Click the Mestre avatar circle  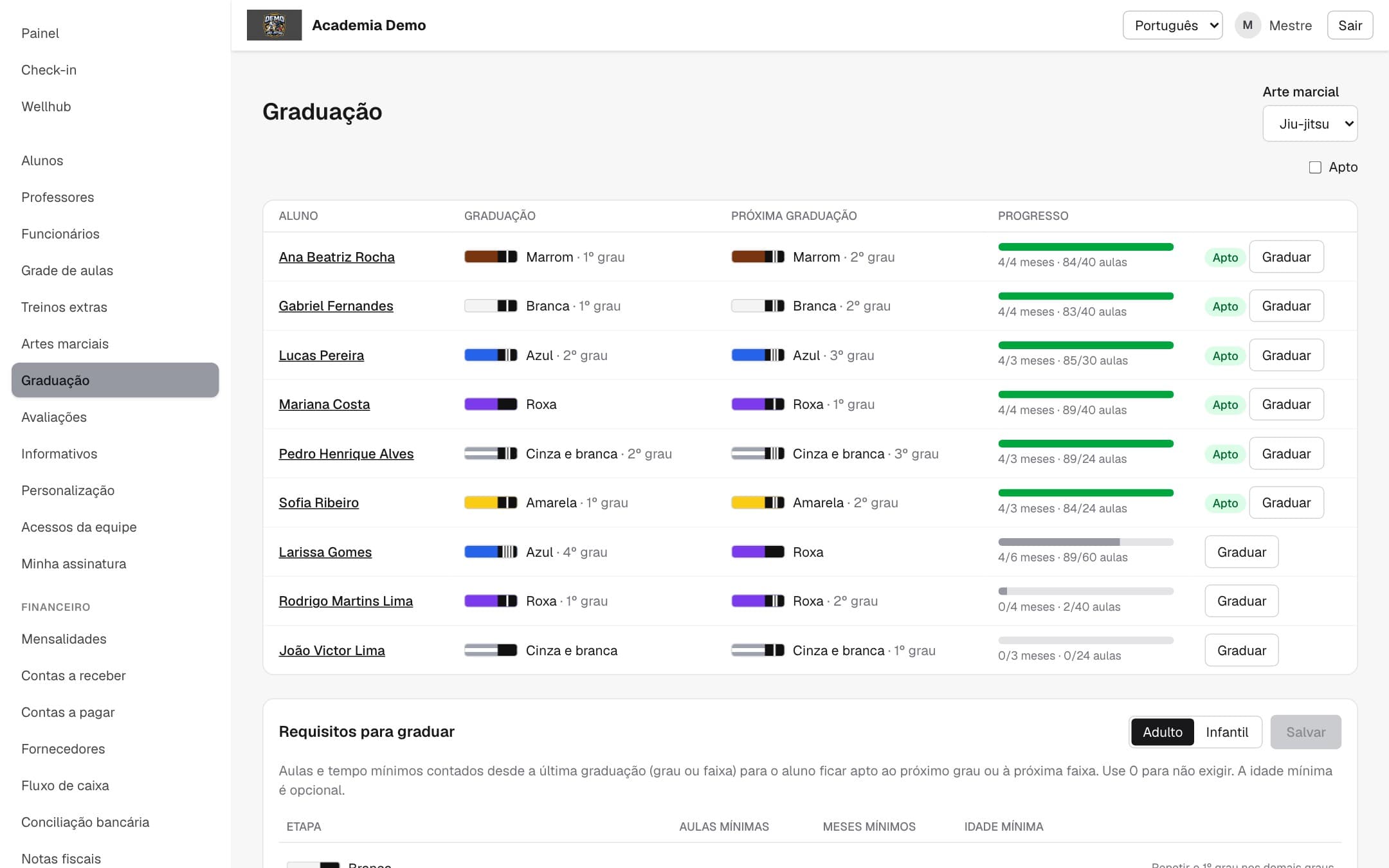point(1248,25)
